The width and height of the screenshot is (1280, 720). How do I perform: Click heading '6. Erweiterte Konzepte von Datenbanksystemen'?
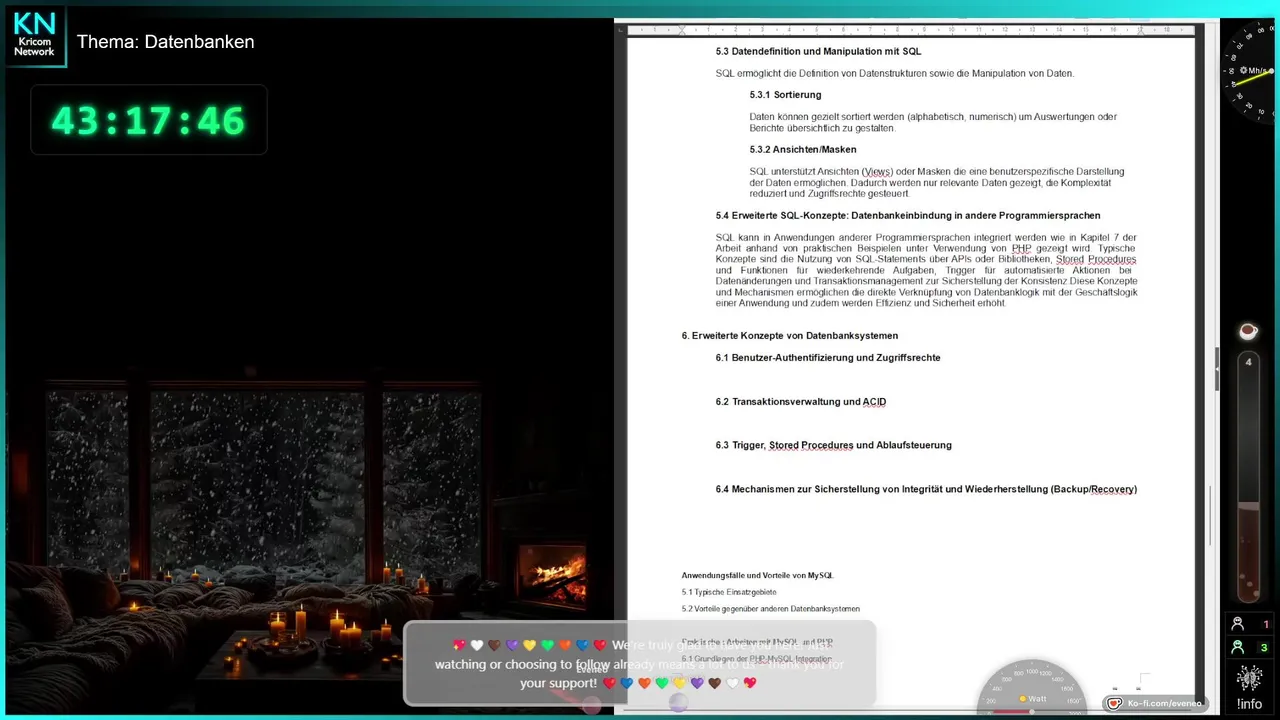click(x=790, y=336)
